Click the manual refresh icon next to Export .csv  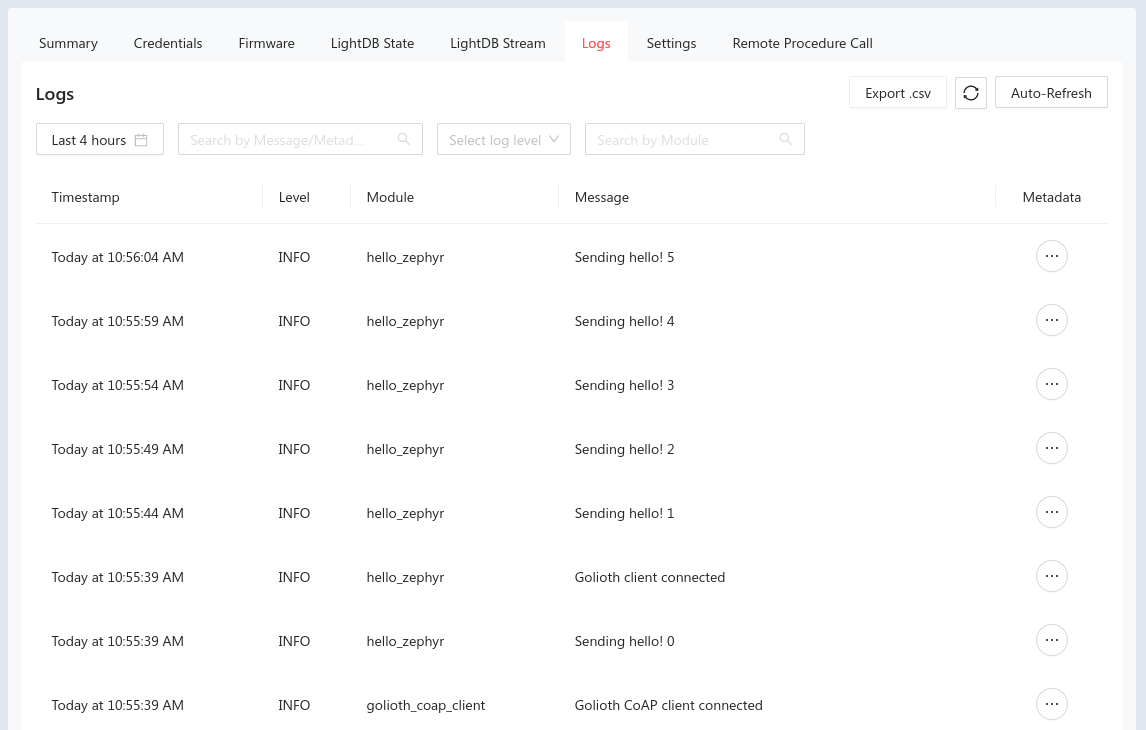970,92
